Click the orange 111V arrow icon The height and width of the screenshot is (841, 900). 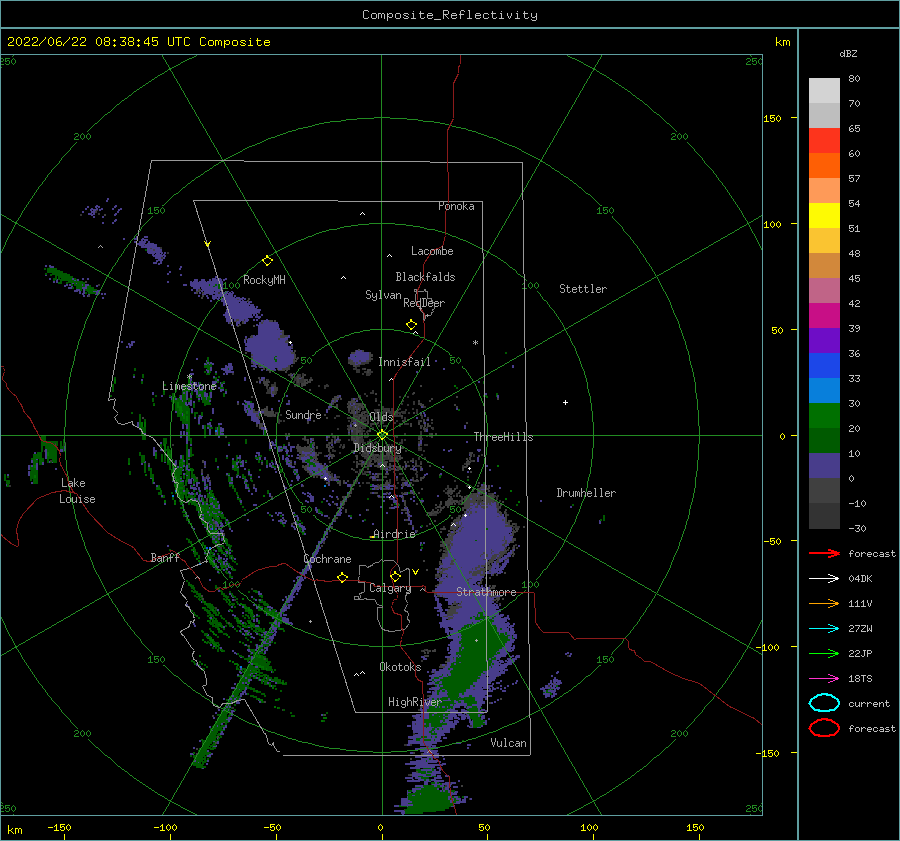pos(824,603)
